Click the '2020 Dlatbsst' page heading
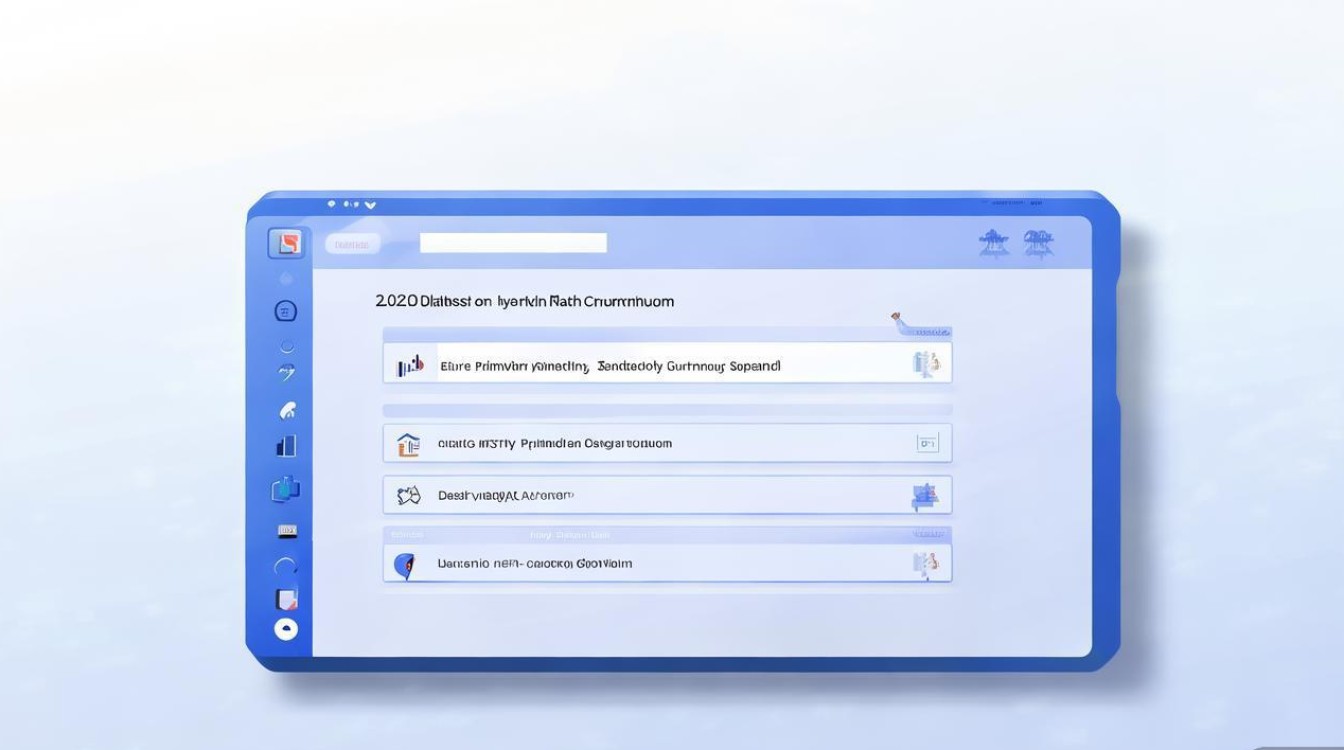Screen dimensions: 1344x750 pyautogui.click(x=525, y=301)
